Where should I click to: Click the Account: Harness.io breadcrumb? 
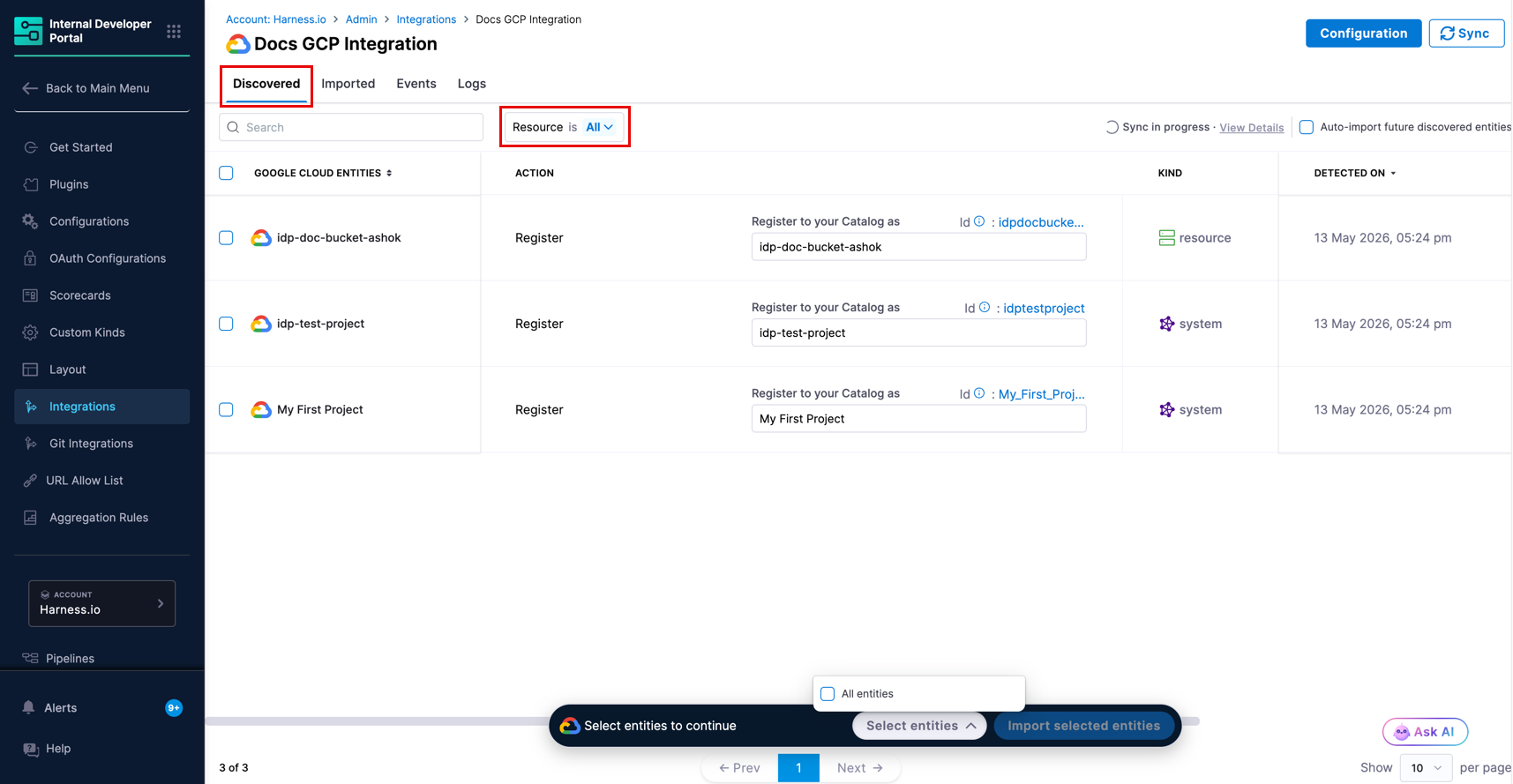pos(276,19)
